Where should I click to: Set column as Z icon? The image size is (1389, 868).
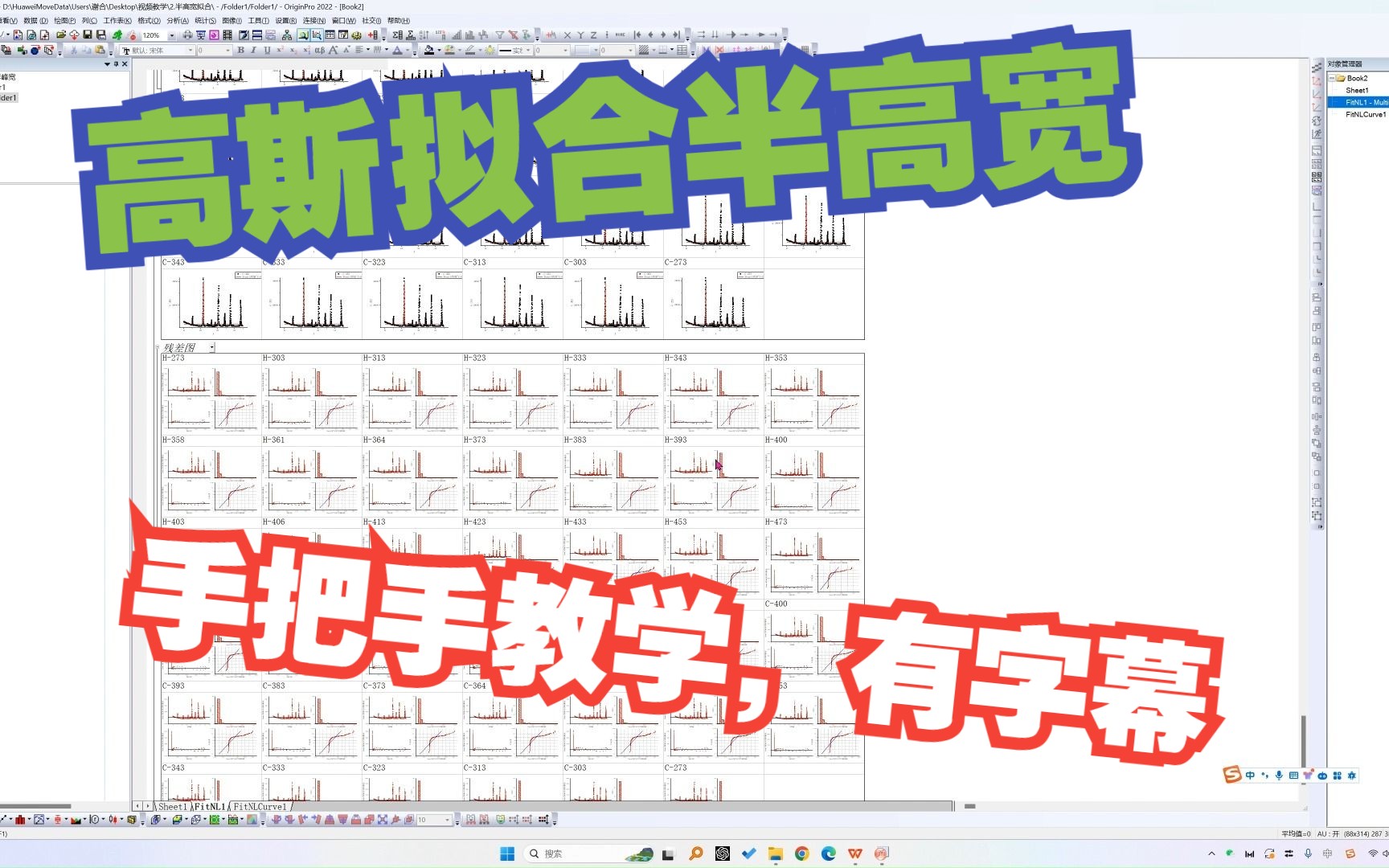point(593,35)
